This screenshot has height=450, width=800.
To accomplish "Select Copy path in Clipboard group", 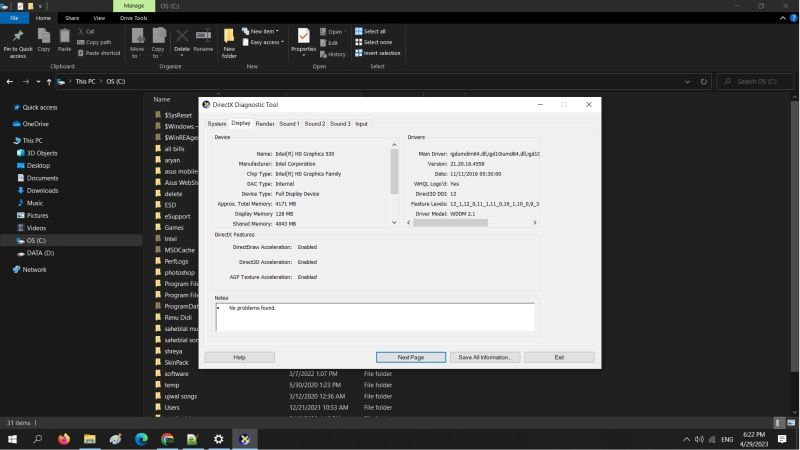I will pos(94,42).
